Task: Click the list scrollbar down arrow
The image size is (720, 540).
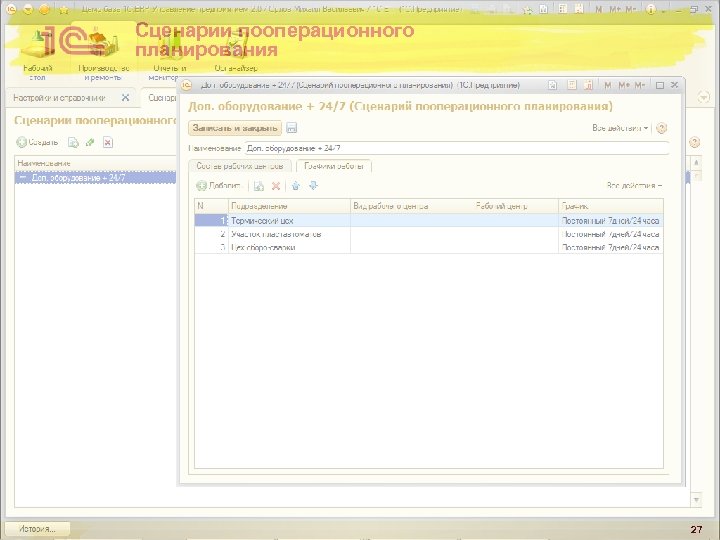Action: click(x=697, y=500)
